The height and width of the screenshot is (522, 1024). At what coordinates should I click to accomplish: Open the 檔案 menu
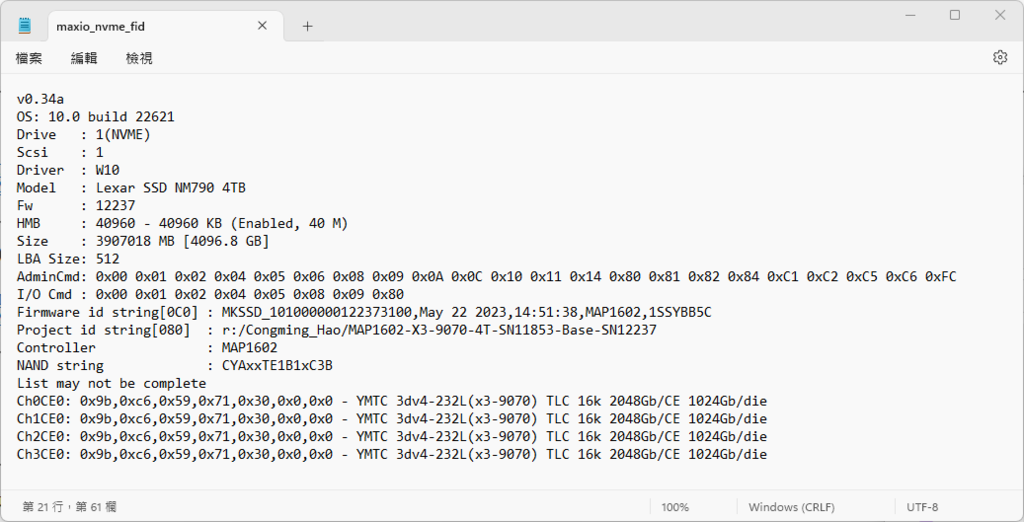click(29, 58)
